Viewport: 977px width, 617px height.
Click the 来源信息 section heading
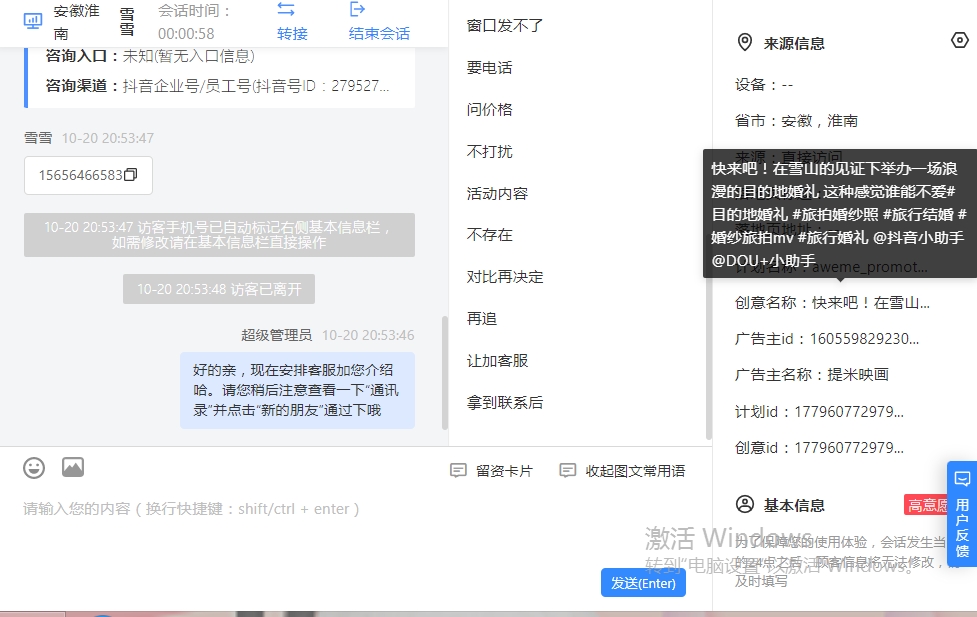point(794,43)
